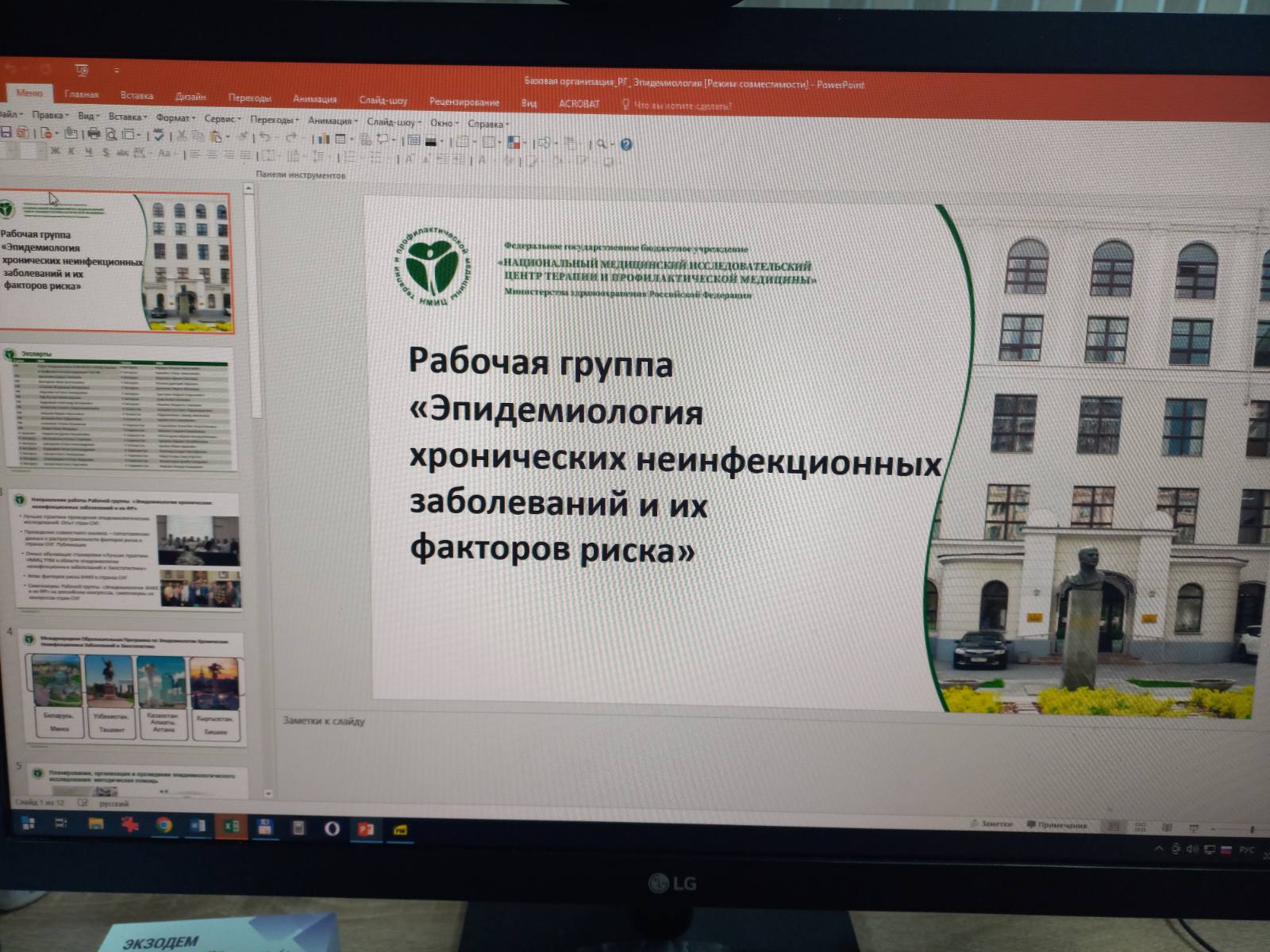The image size is (1270, 952).
Task: Adjust the zoom slider in the status bar
Action: pyautogui.click(x=1252, y=829)
